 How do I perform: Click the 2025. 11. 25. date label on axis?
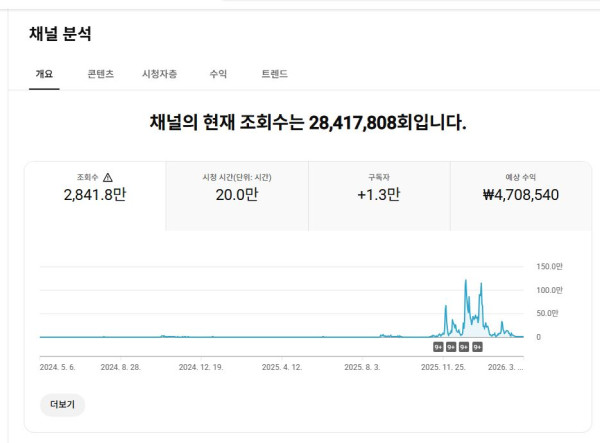[x=443, y=367]
